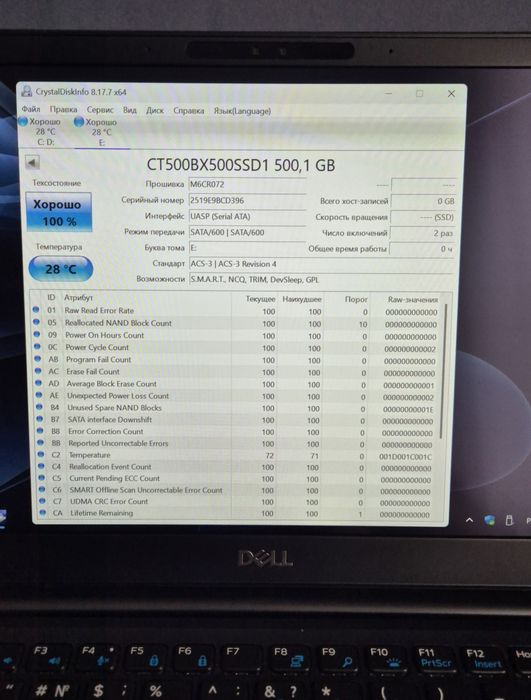Screen dimensions: 531x700
Task: Maximize the CrystalDiskInfo window
Action: 419,93
